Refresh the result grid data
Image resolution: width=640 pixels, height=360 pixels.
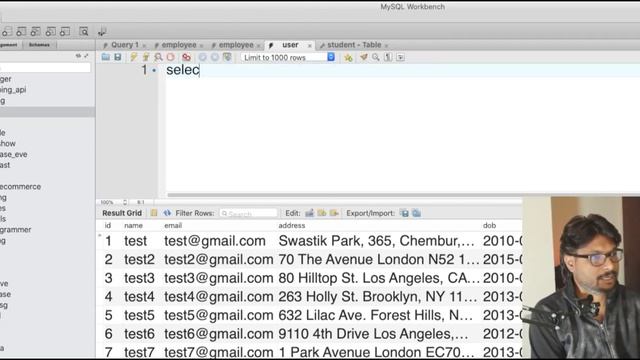(x=167, y=213)
